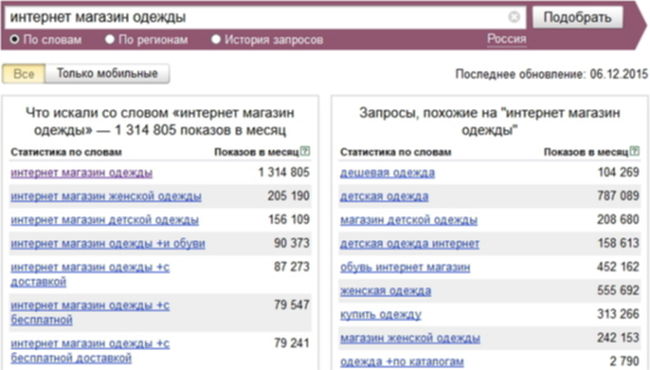Click the value '158 613'

(618, 243)
